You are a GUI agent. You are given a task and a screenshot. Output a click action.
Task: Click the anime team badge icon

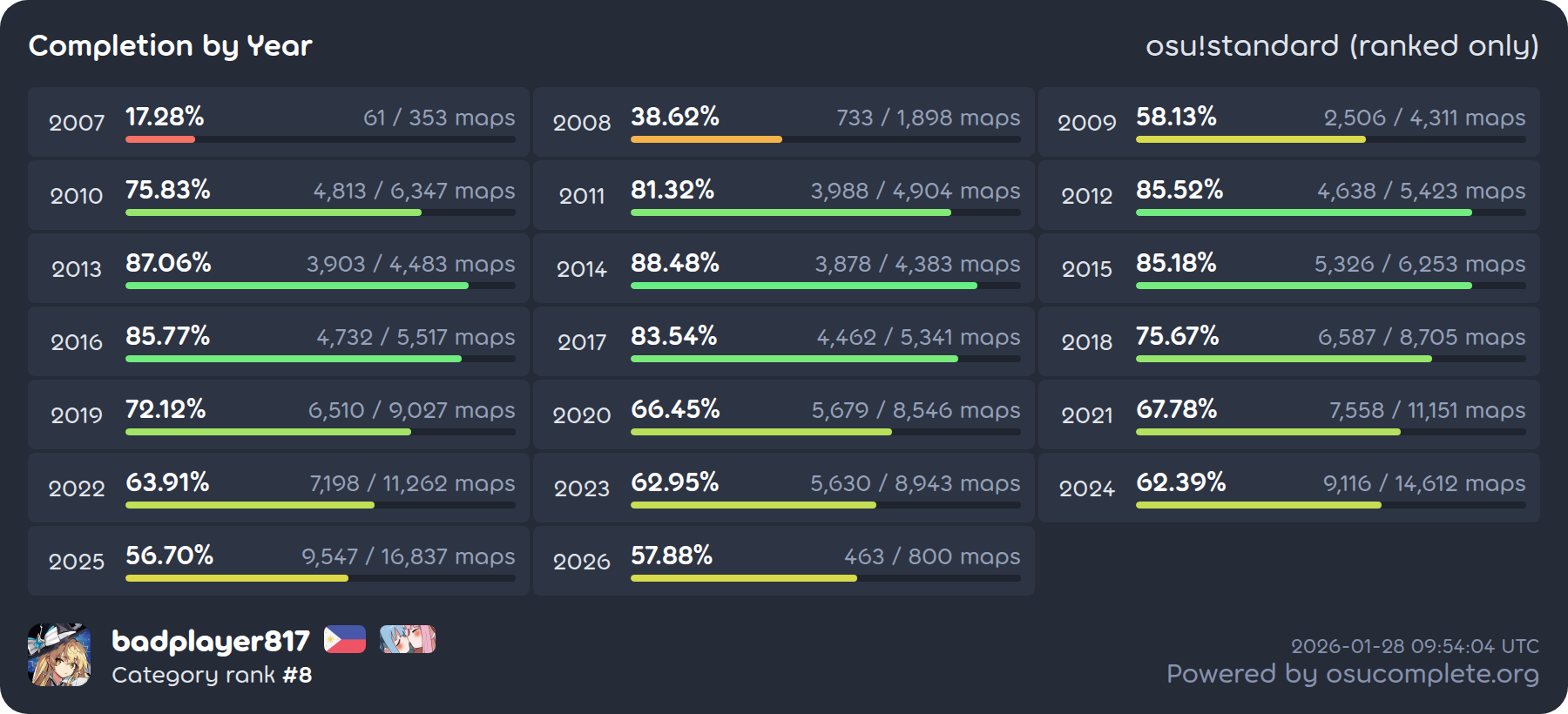pos(408,640)
